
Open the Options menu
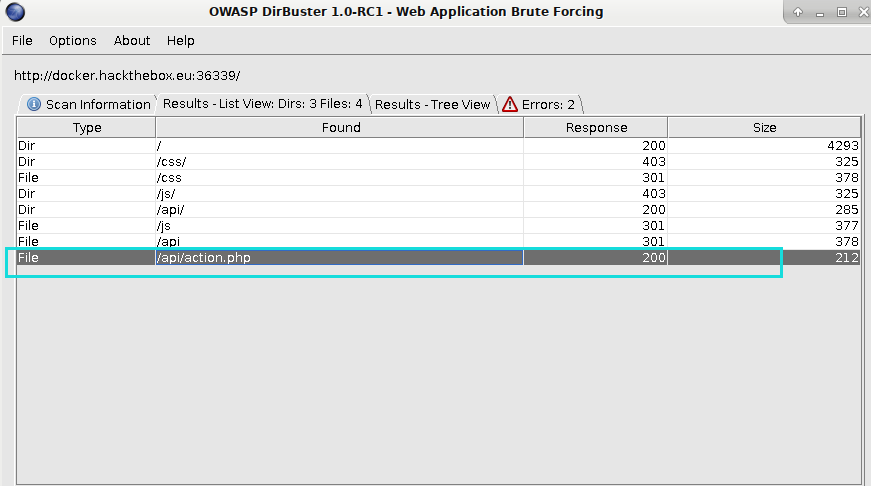pyautogui.click(x=73, y=41)
